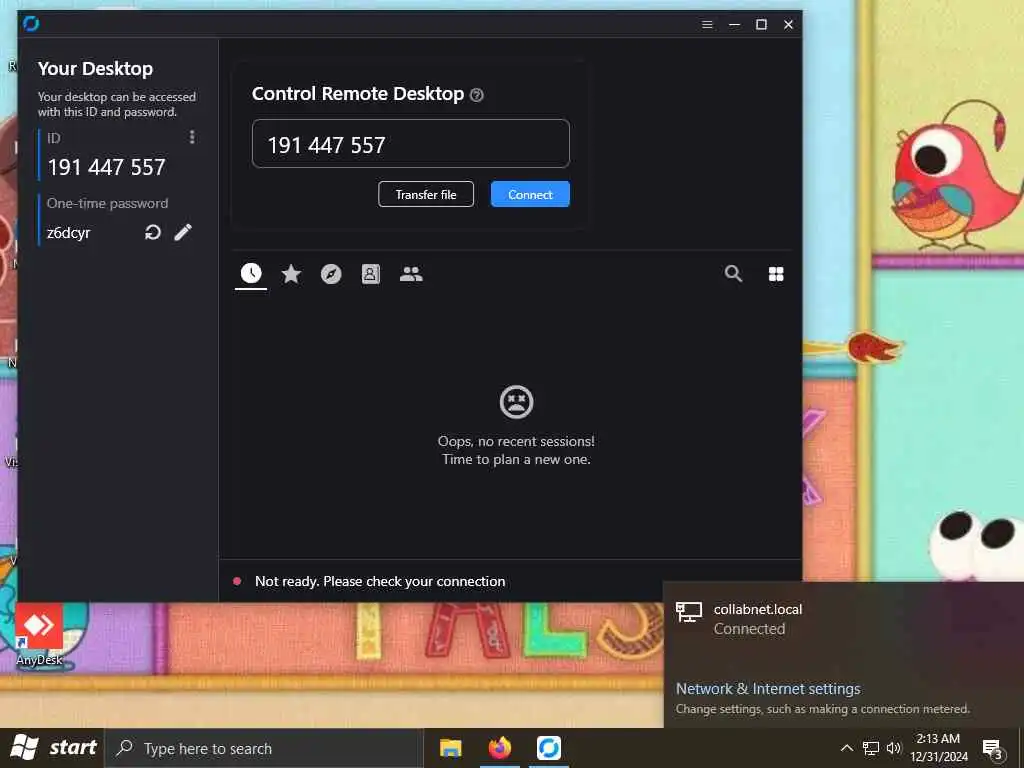Edit the password with the pencil icon
The height and width of the screenshot is (768, 1024).
pos(184,232)
